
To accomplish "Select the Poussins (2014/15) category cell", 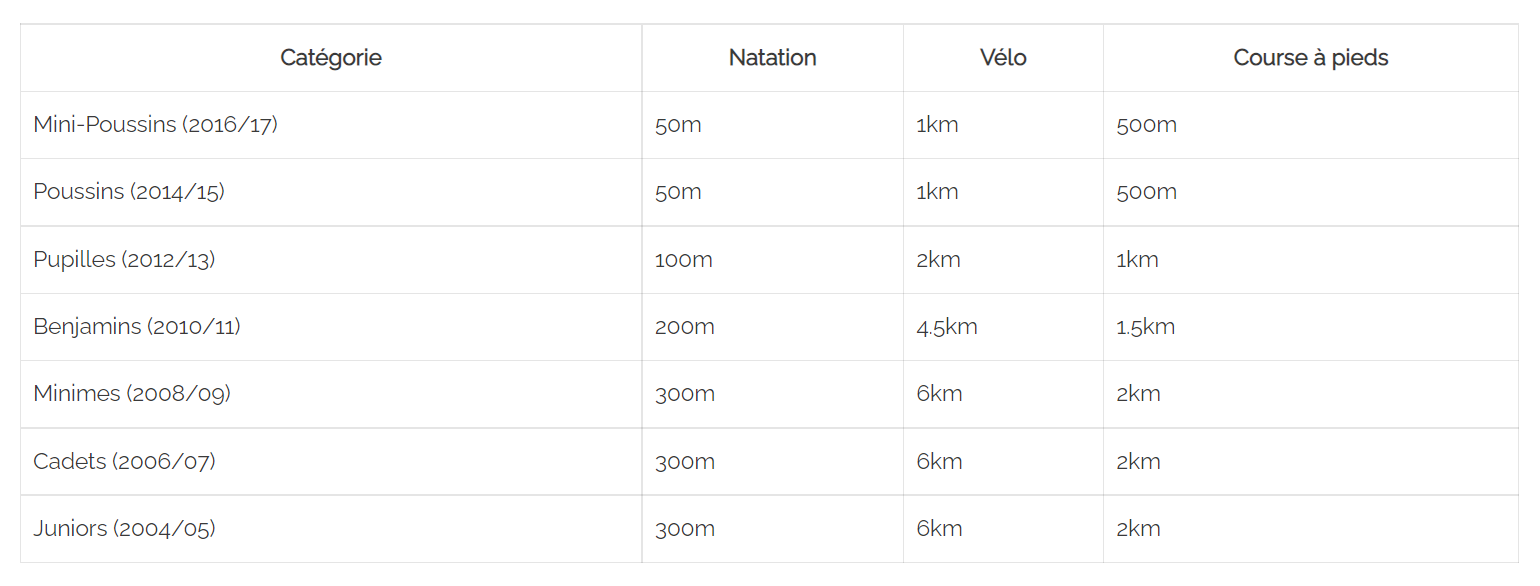I will (x=129, y=192).
